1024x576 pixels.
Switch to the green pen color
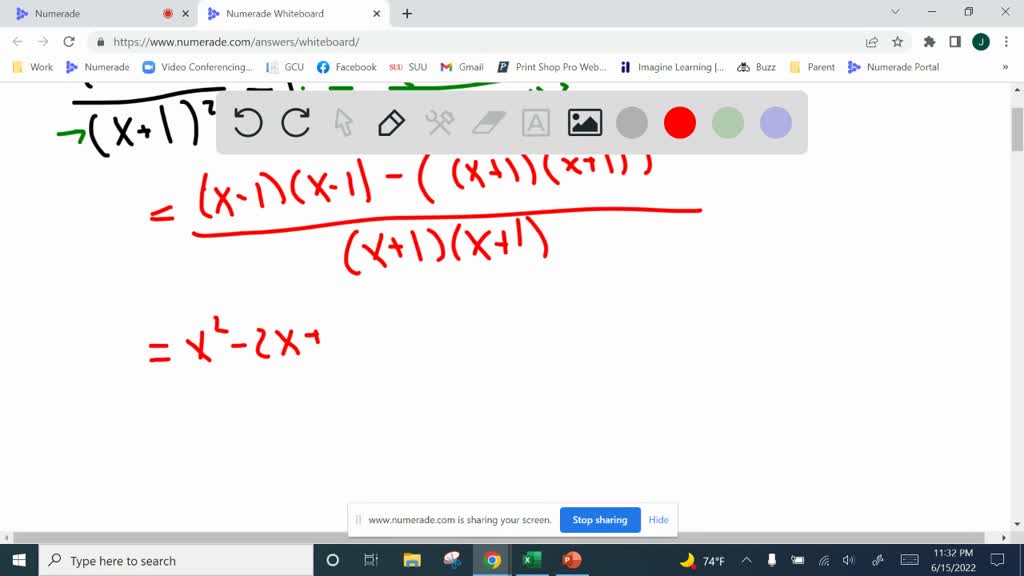[x=727, y=122]
